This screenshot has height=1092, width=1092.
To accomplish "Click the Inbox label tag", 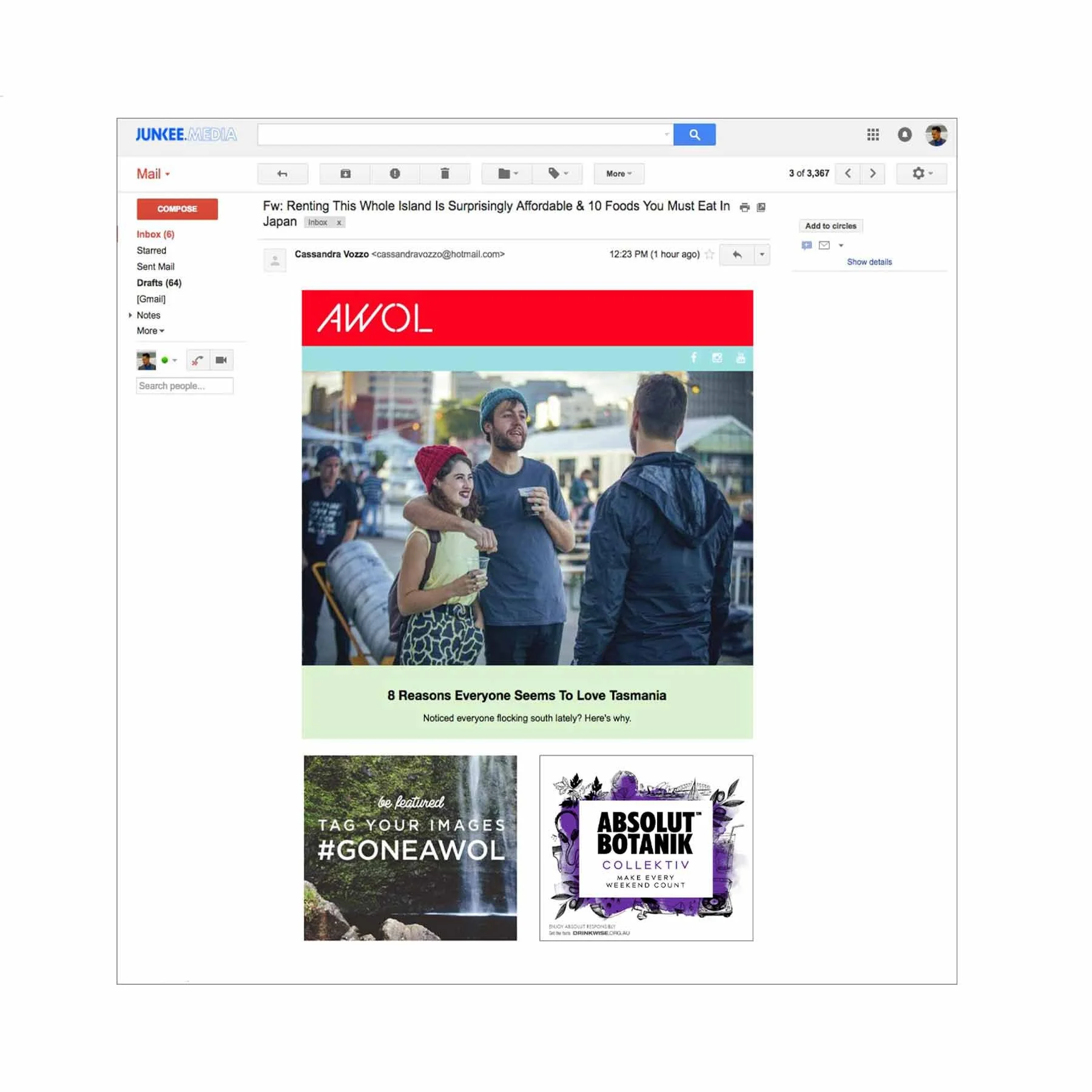I will [x=318, y=223].
